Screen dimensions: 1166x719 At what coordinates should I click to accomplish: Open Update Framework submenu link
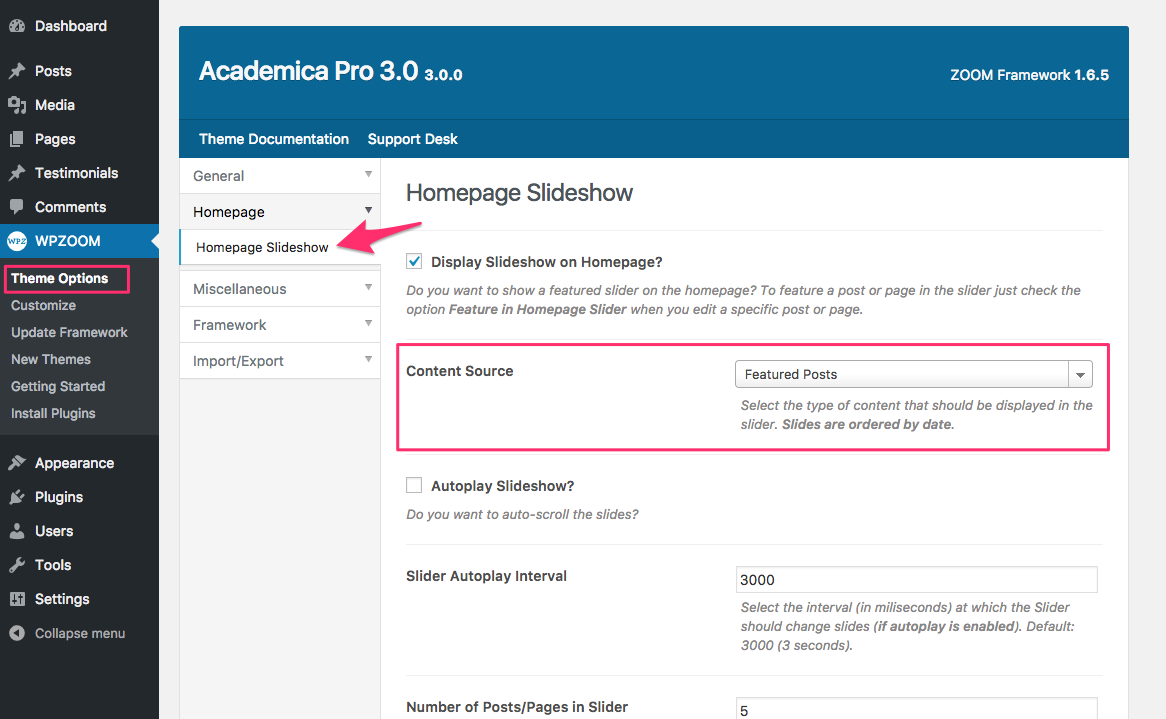coord(69,332)
